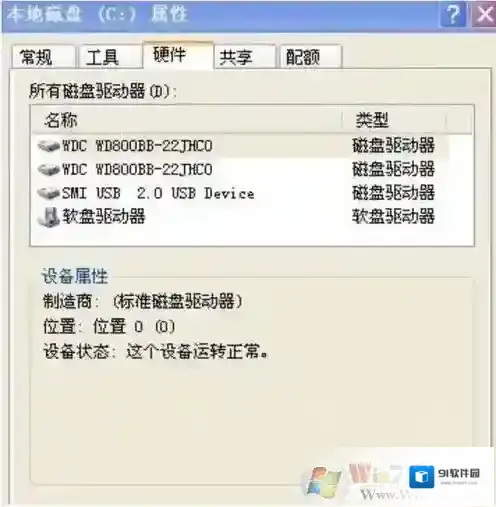496x507 pixels.
Task: Click 磁盘驱动器 type of USB device row
Action: tap(393, 193)
